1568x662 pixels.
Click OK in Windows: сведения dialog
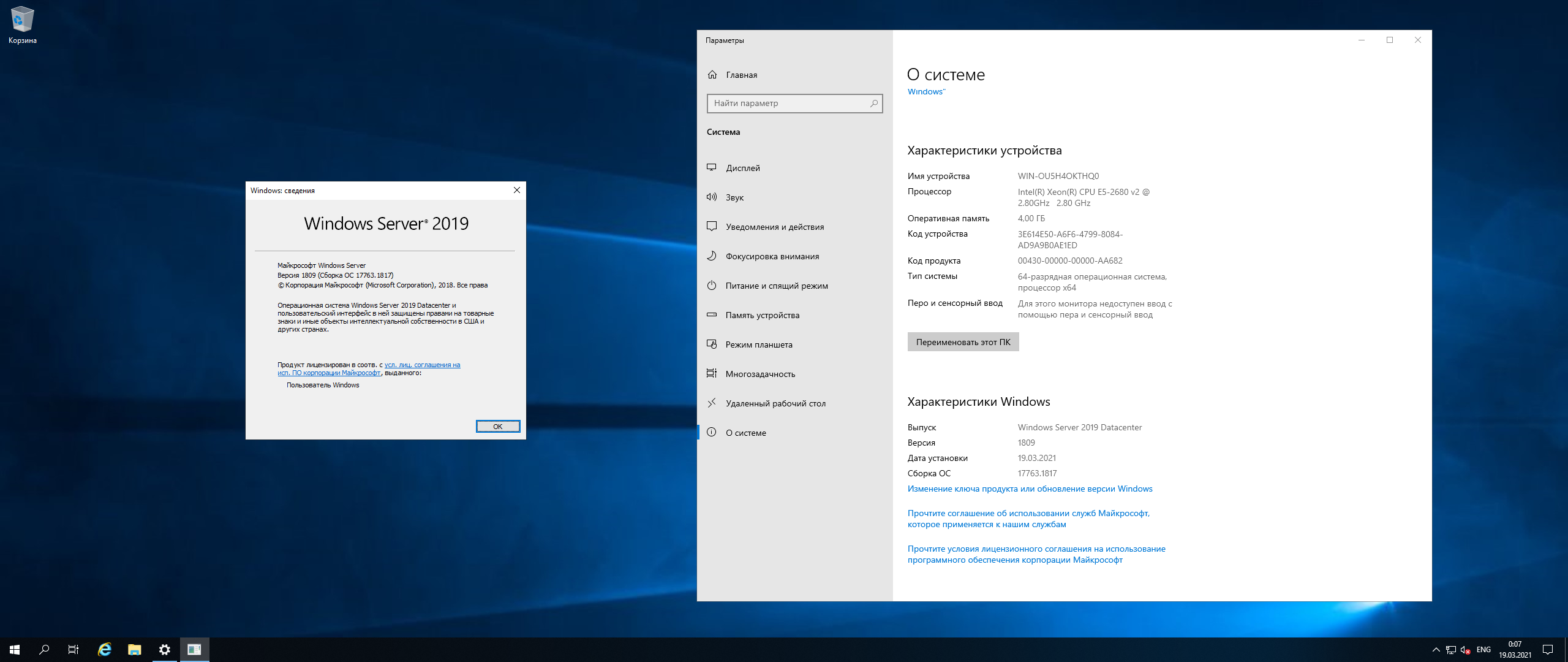click(x=498, y=427)
